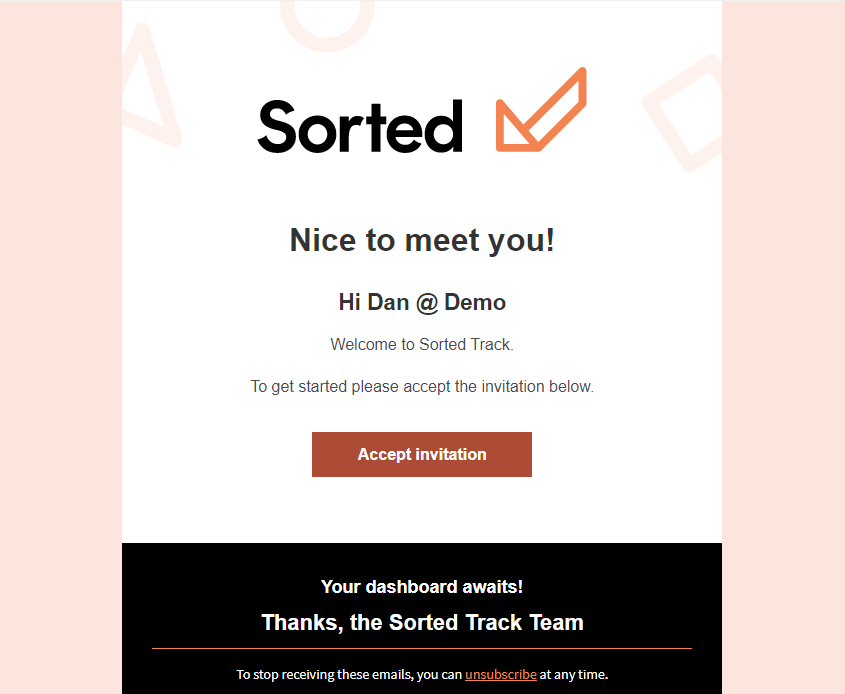Screen dimensions: 845x694
Task: Select the Nice to meet you heading
Action: (x=421, y=240)
